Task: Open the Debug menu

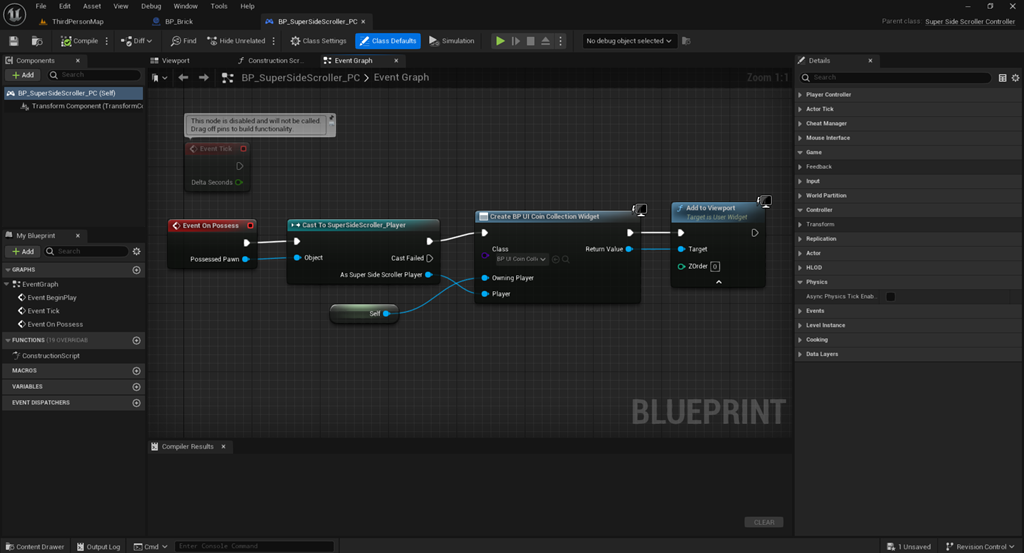Action: point(151,6)
